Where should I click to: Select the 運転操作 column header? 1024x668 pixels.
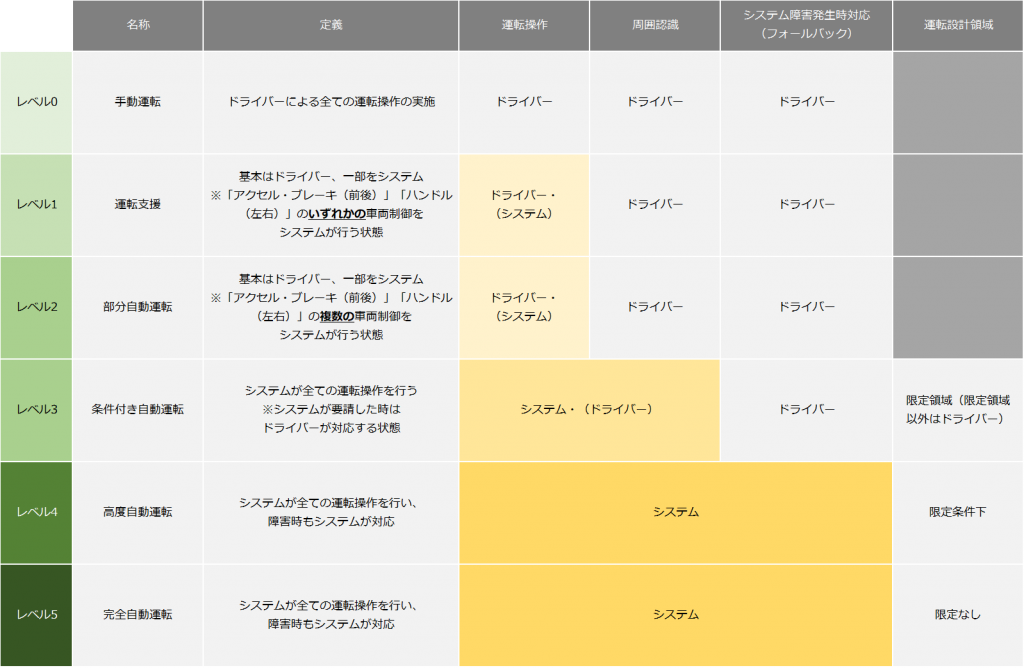(524, 25)
